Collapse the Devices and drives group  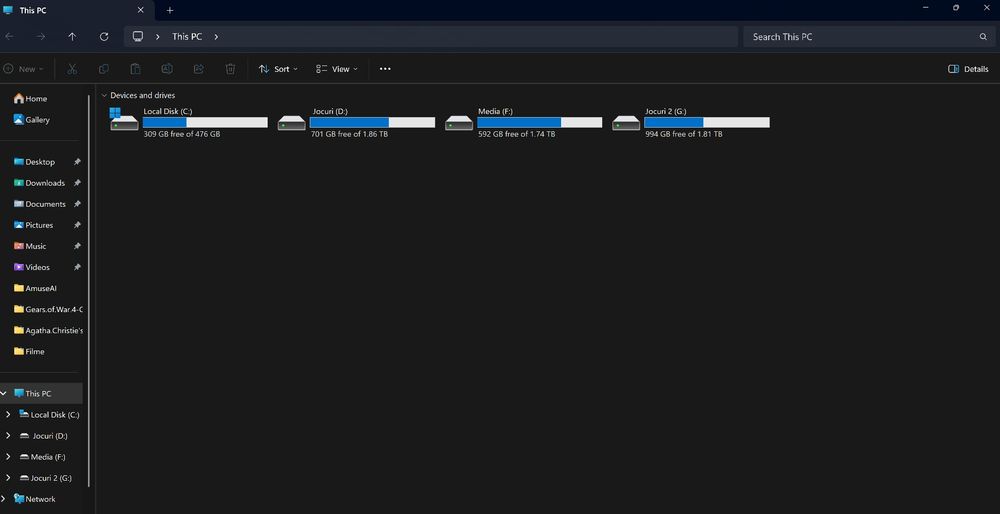pyautogui.click(x=104, y=96)
